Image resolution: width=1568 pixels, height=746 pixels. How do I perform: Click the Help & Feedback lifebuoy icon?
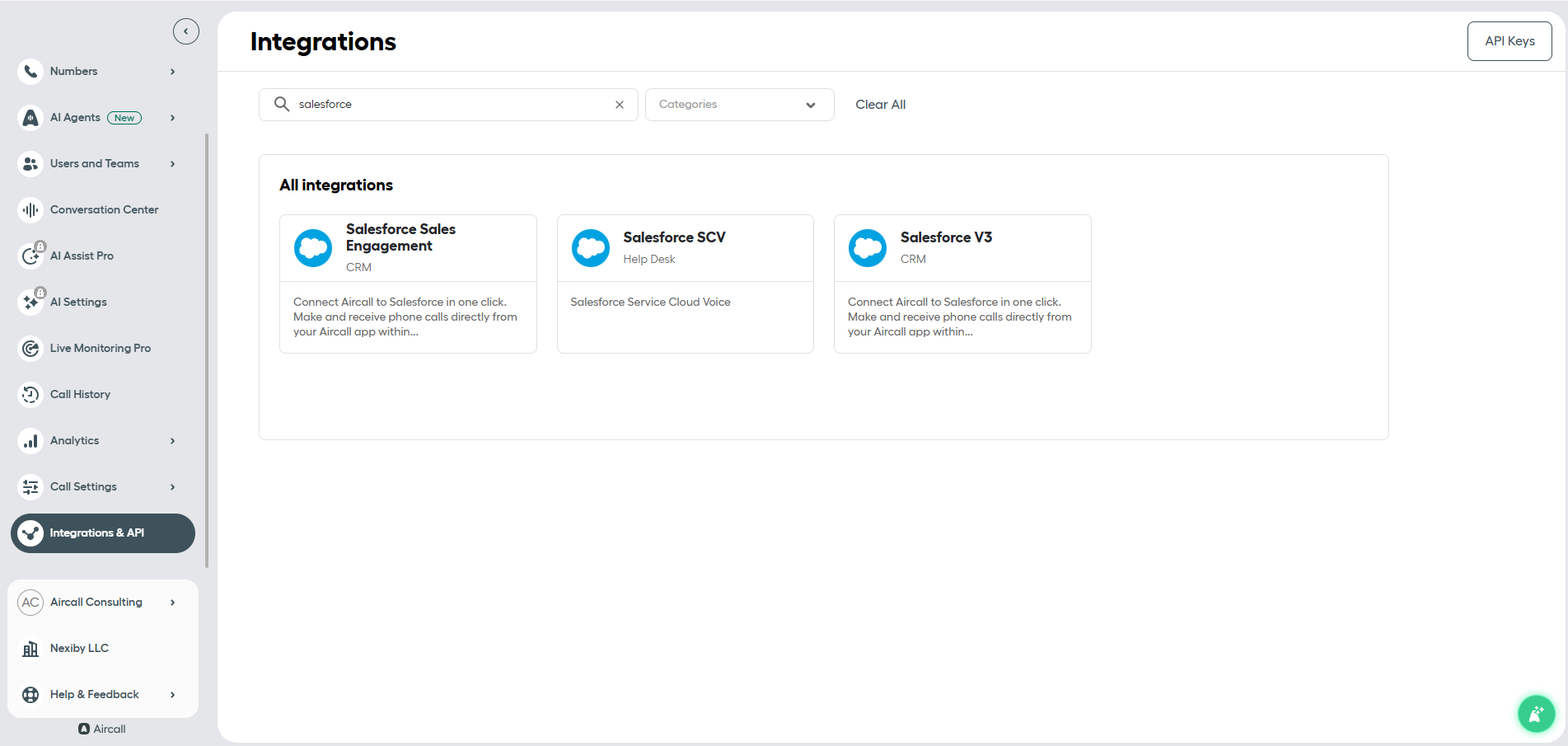pos(30,695)
